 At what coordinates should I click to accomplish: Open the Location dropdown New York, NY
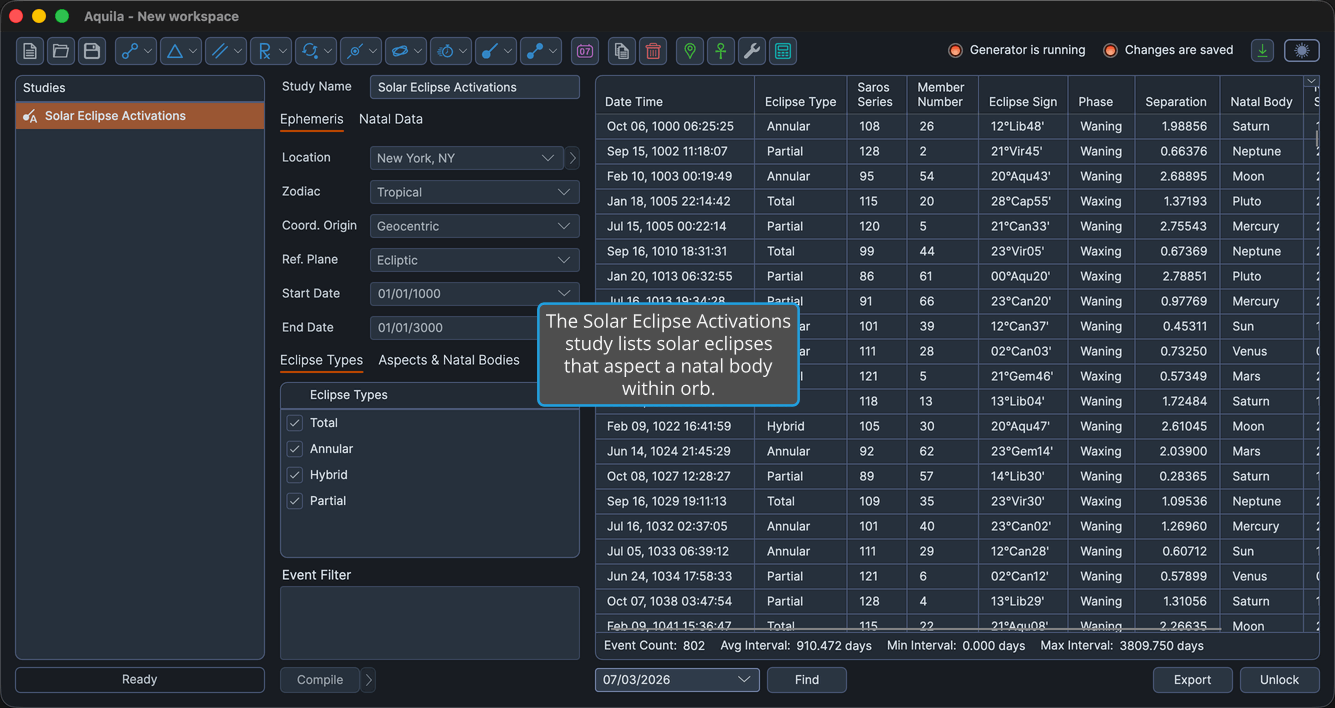coord(466,158)
